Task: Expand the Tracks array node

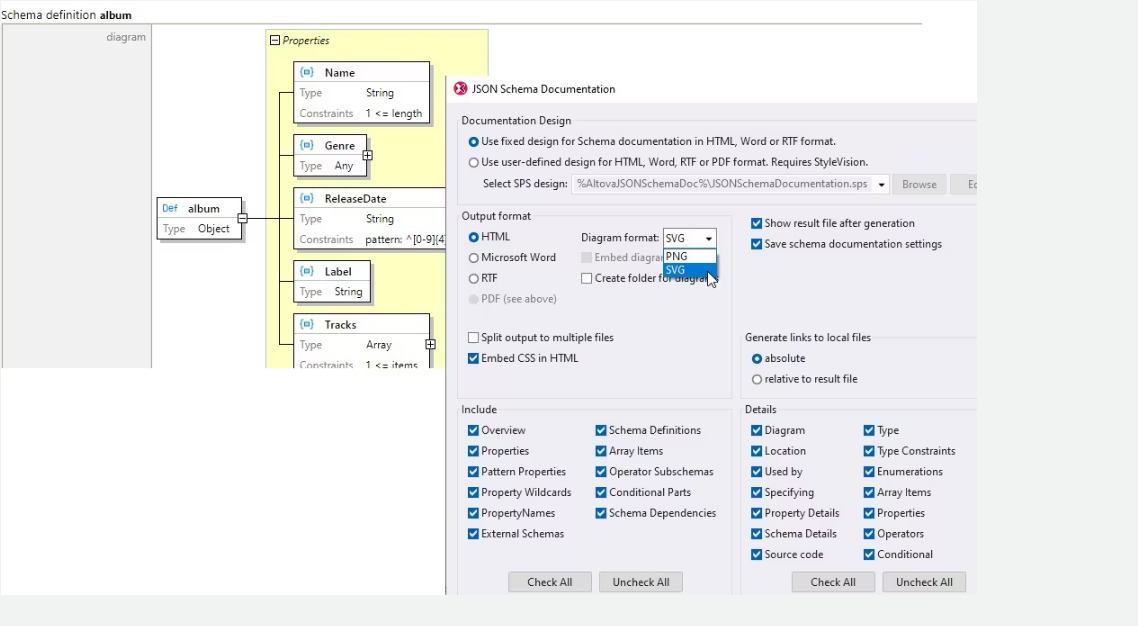Action: click(x=430, y=344)
